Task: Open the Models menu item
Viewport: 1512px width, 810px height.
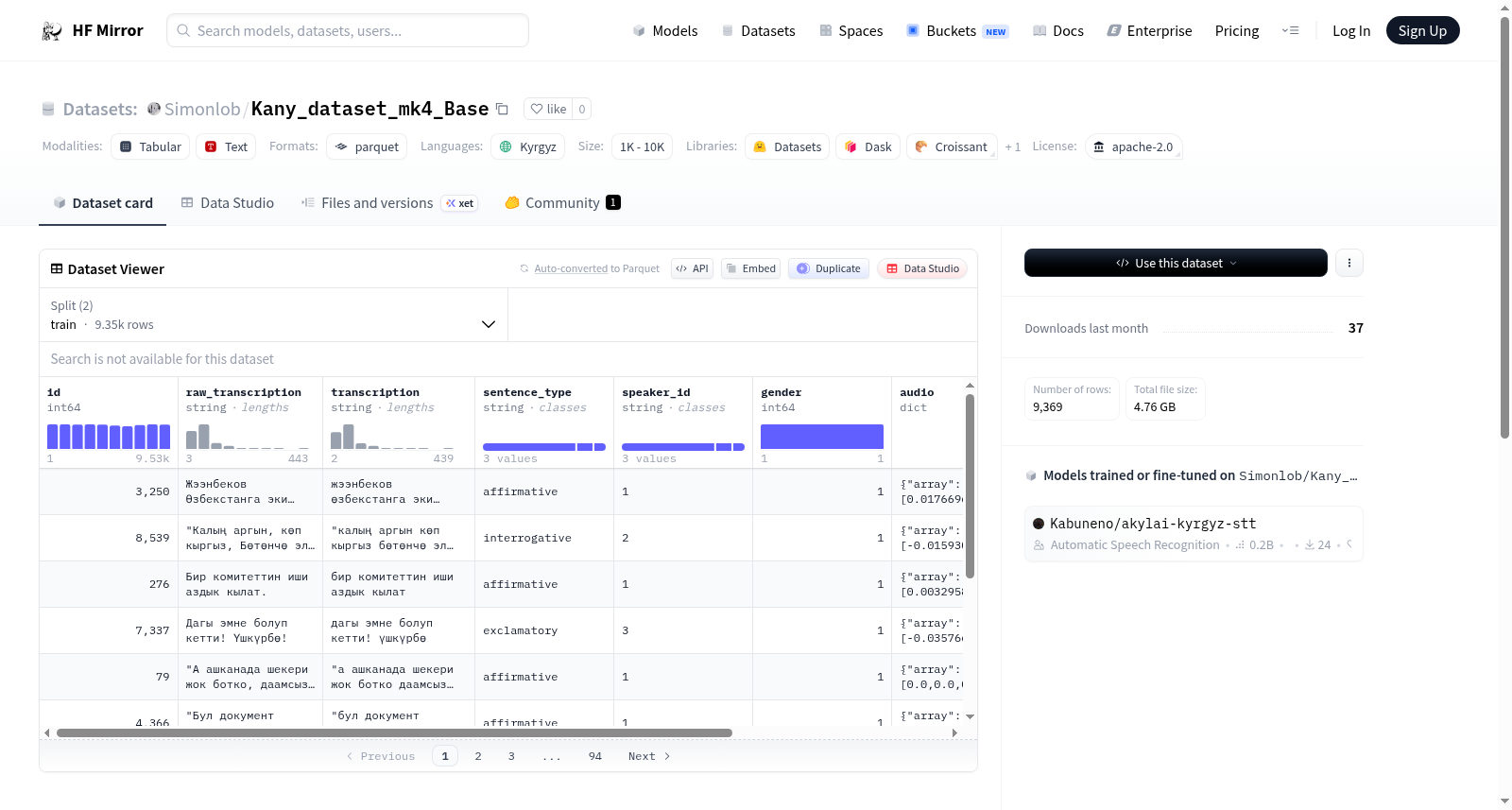Action: [x=664, y=31]
